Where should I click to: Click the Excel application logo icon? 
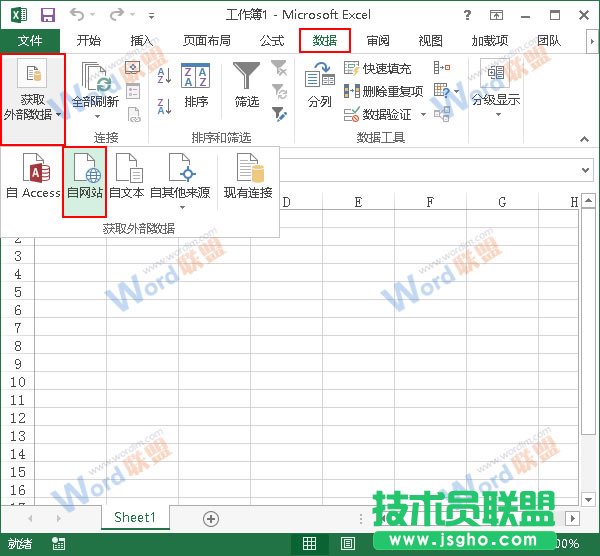coord(19,15)
